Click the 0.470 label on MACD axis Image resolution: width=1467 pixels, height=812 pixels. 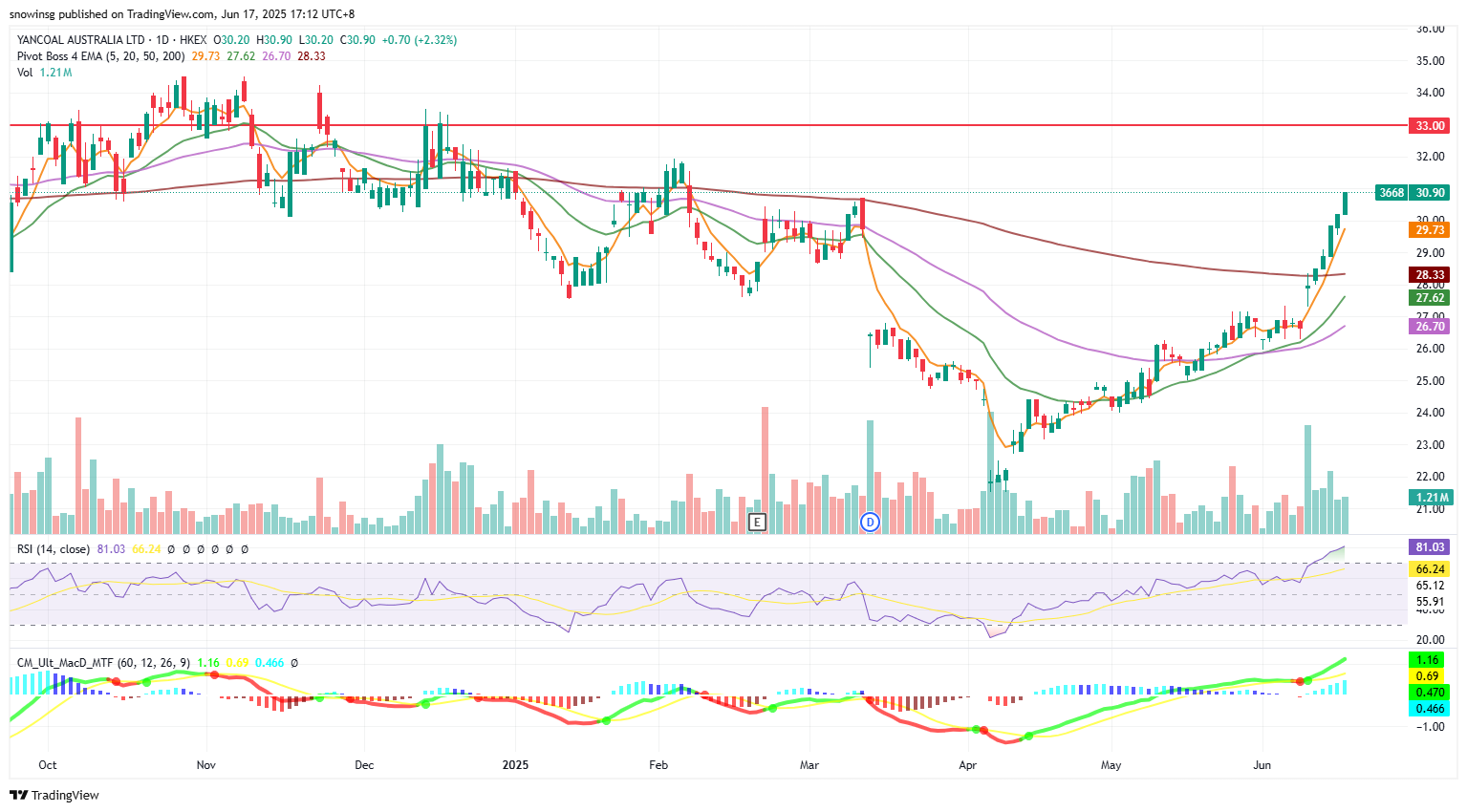pyautogui.click(x=1430, y=693)
